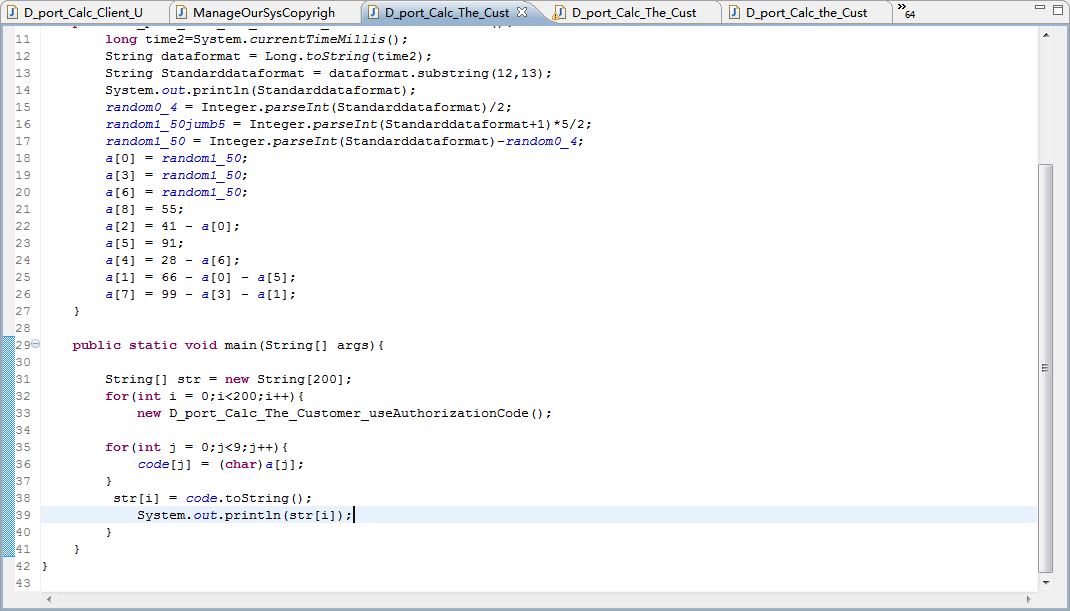Click the horizontal scrollbar right arrow
Image resolution: width=1070 pixels, height=611 pixels.
point(1029,599)
